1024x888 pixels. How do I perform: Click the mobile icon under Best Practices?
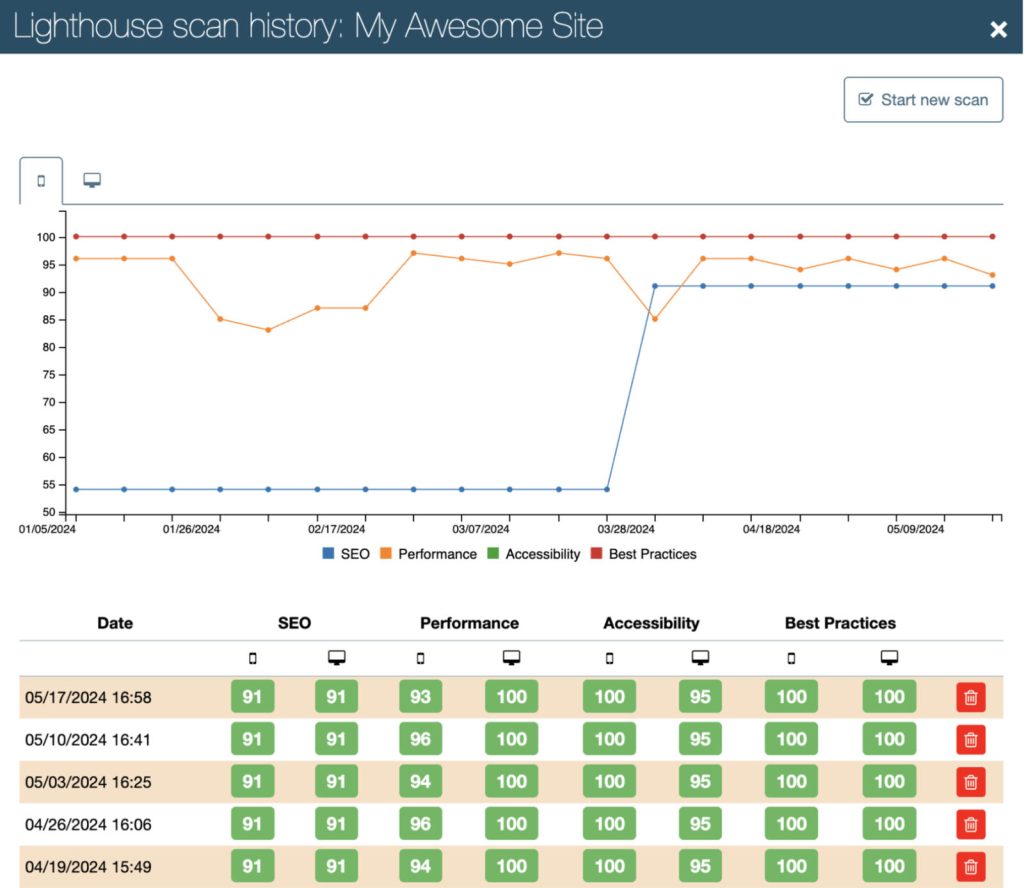point(792,658)
